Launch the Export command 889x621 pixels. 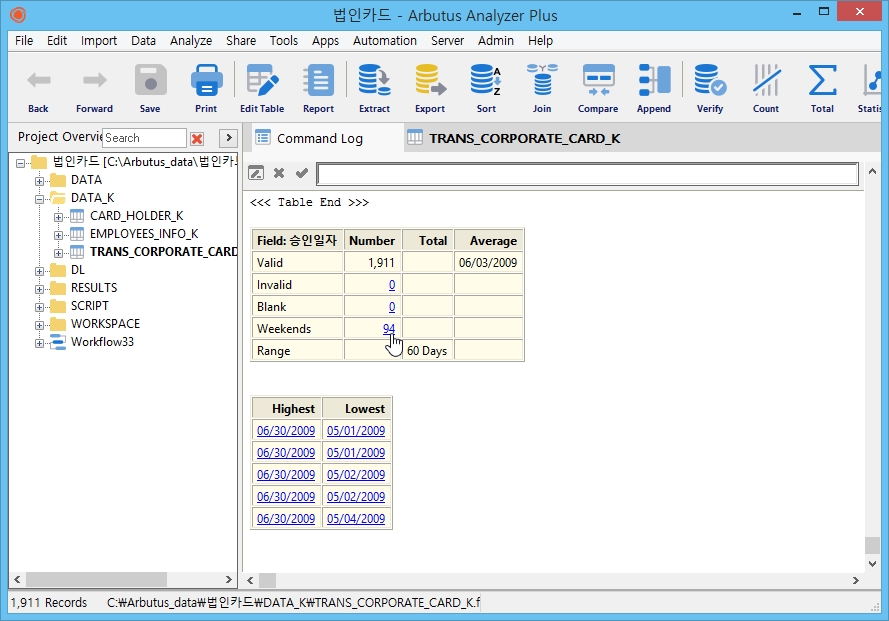coord(430,88)
